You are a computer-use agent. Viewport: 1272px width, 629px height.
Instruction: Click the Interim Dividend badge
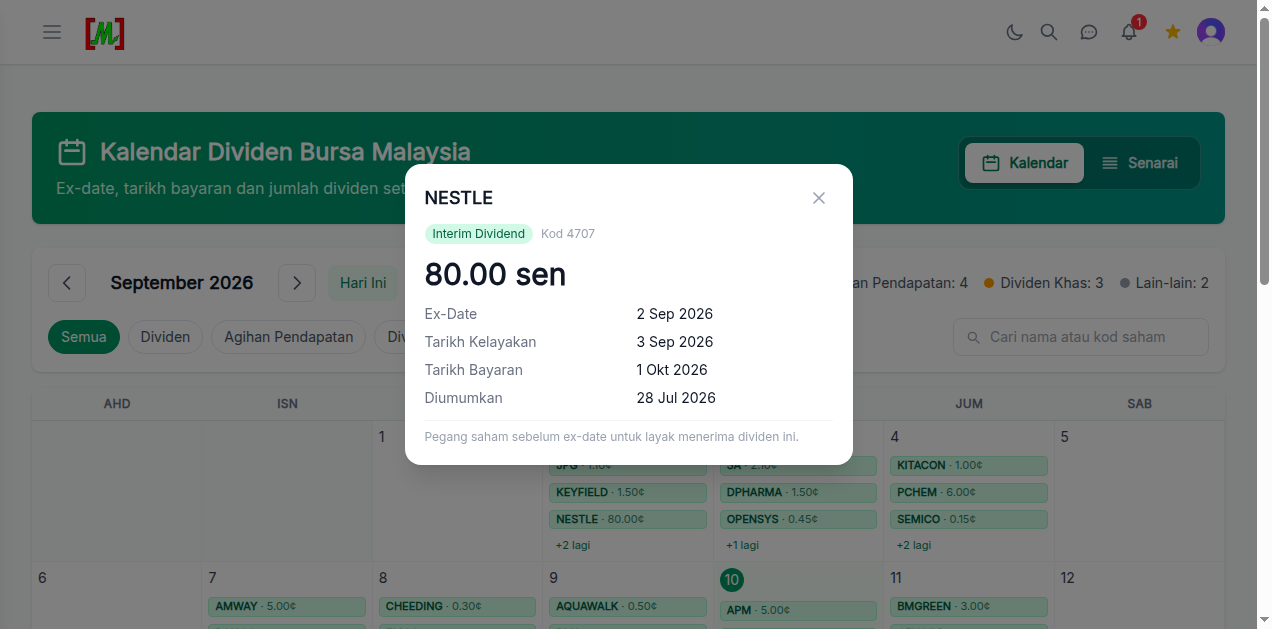coord(479,234)
